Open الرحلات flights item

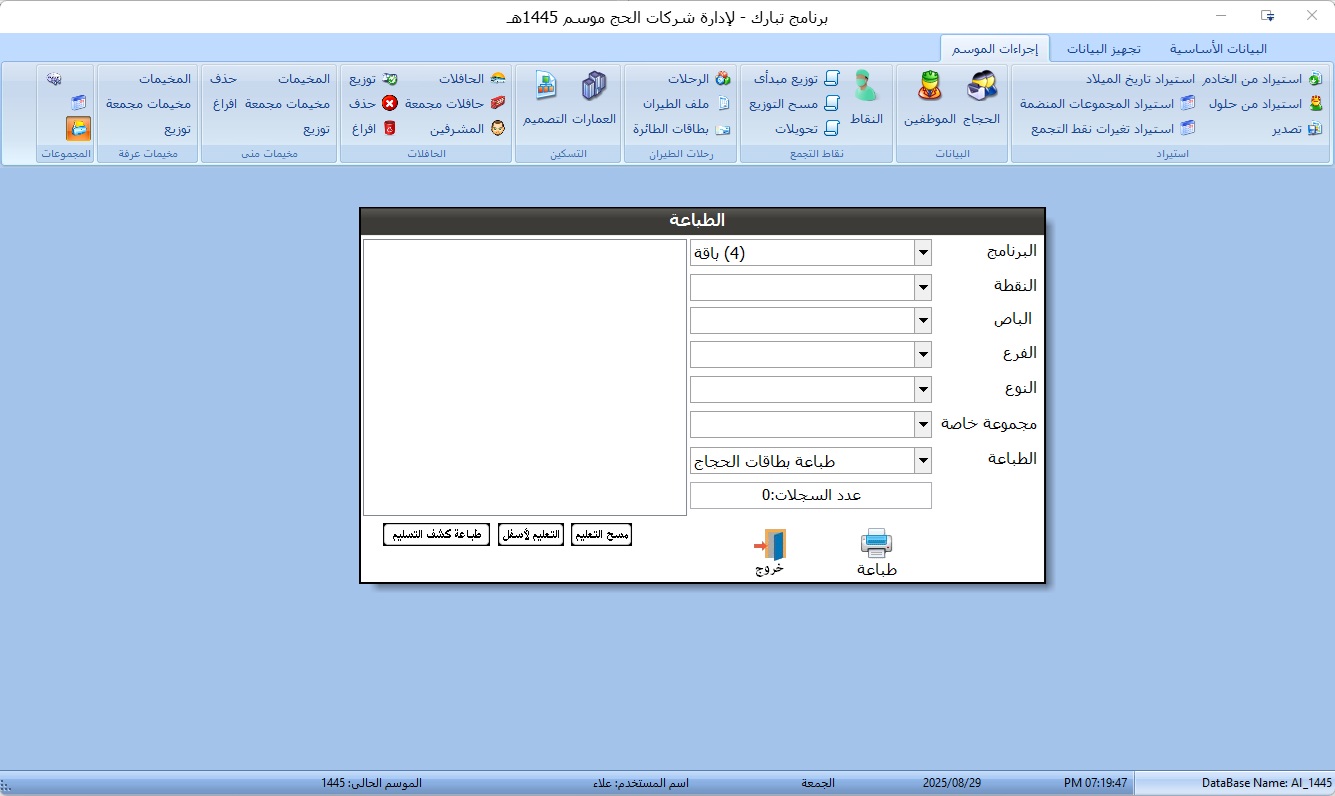click(x=698, y=78)
